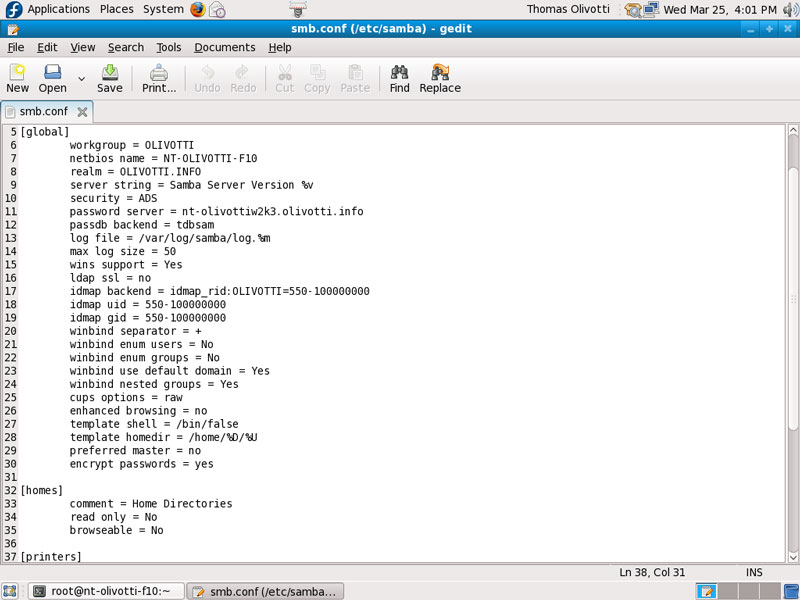Click the line 'passdb backend = tdbsam'
The height and width of the screenshot is (600, 800).
click(x=142, y=224)
